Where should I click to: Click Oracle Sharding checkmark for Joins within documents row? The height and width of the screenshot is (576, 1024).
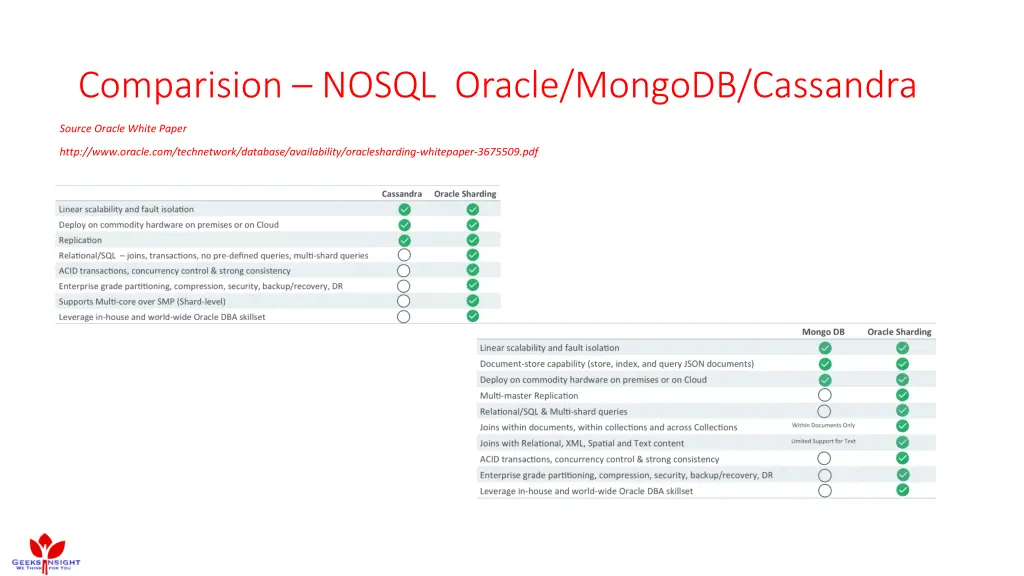click(903, 426)
